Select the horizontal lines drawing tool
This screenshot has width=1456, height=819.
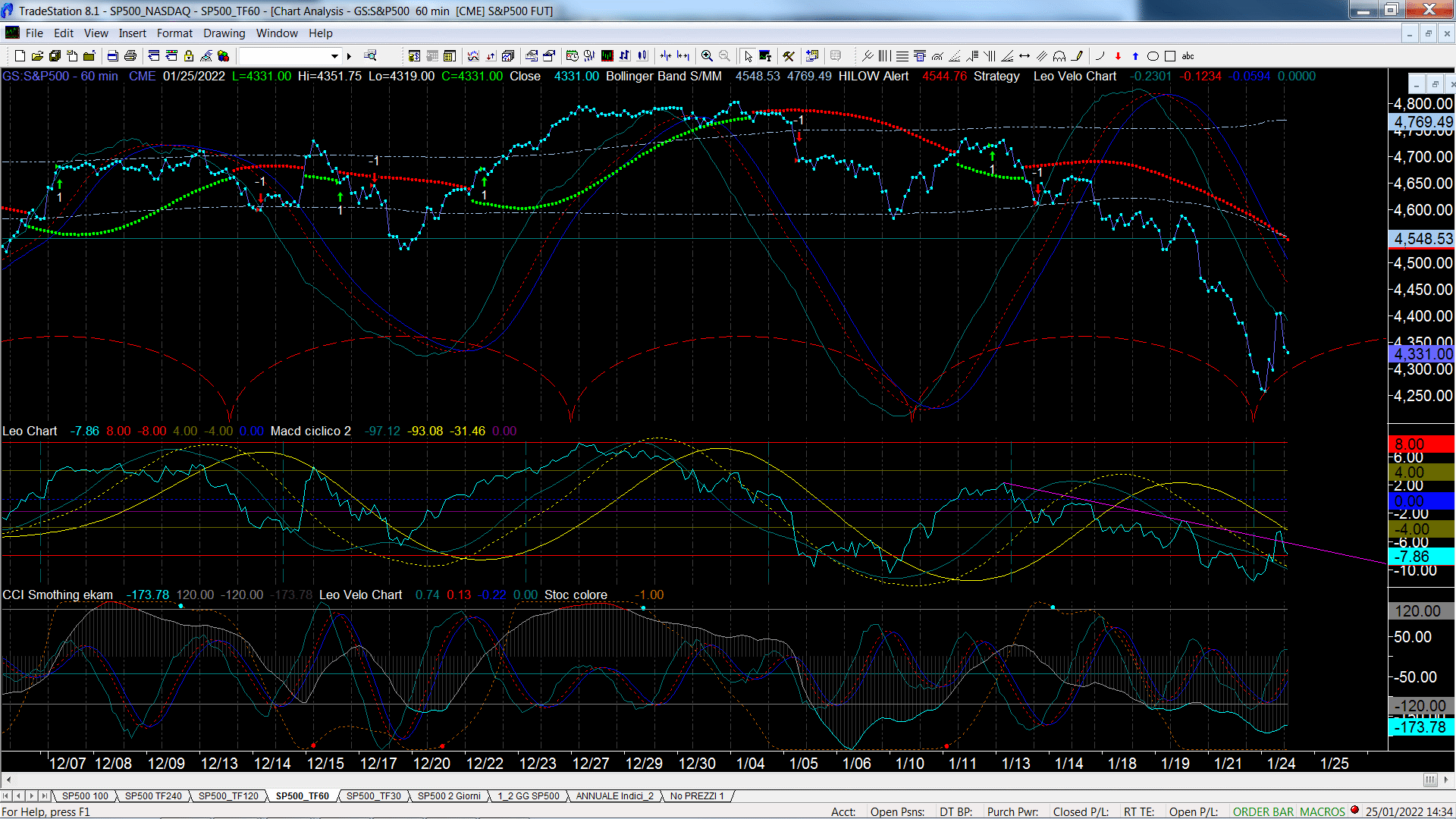coord(902,56)
